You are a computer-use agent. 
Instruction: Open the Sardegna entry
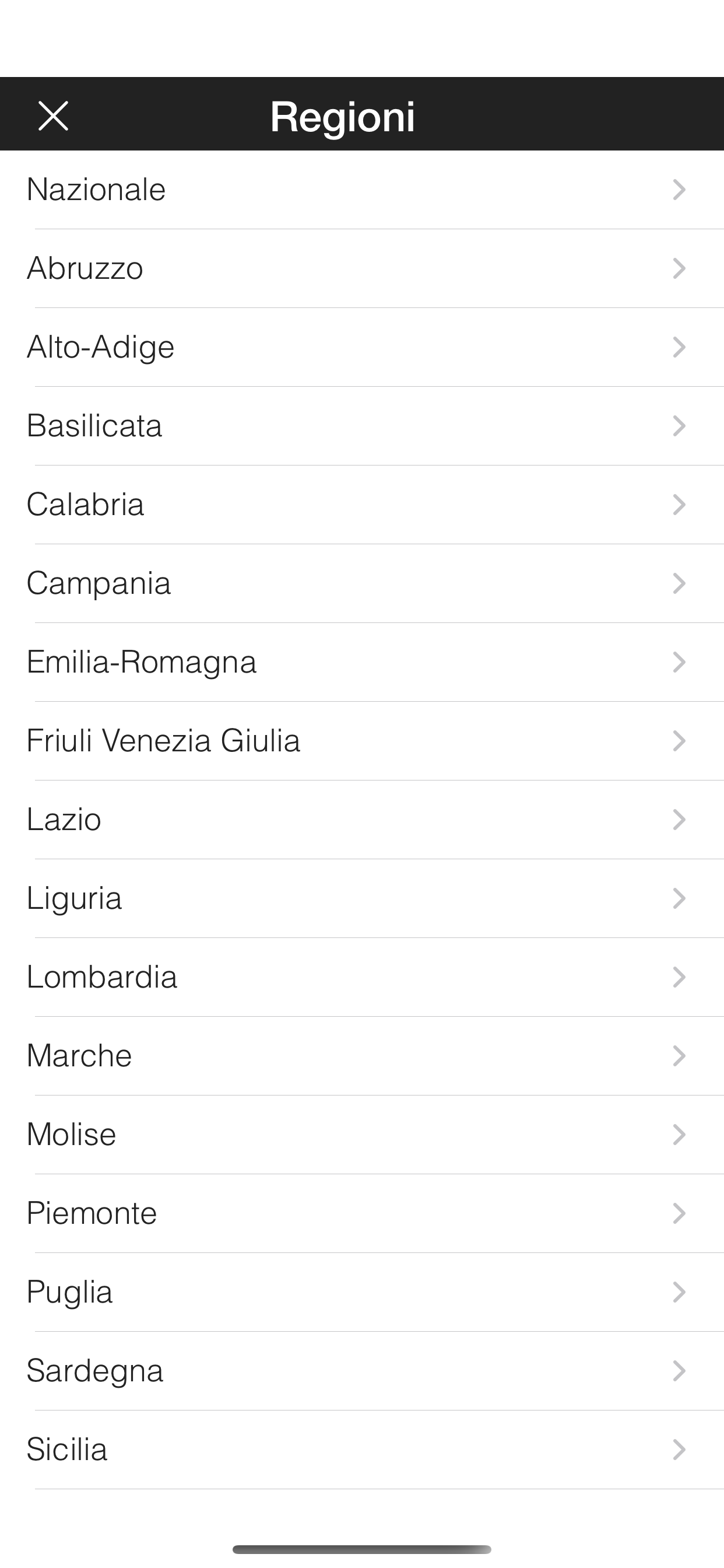pyautogui.click(x=95, y=1371)
